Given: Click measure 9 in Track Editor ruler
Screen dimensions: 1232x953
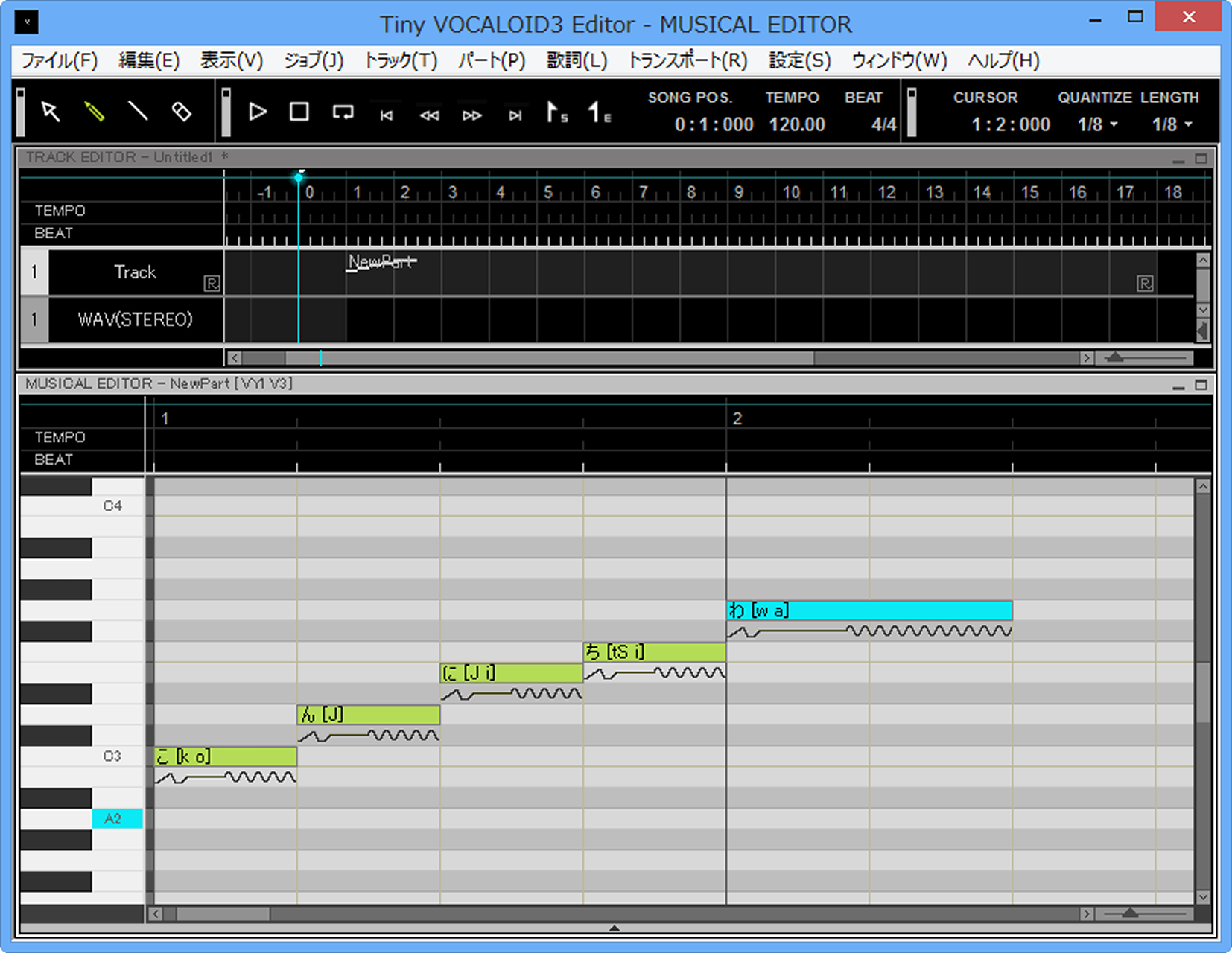Looking at the screenshot, I should pyautogui.click(x=738, y=193).
